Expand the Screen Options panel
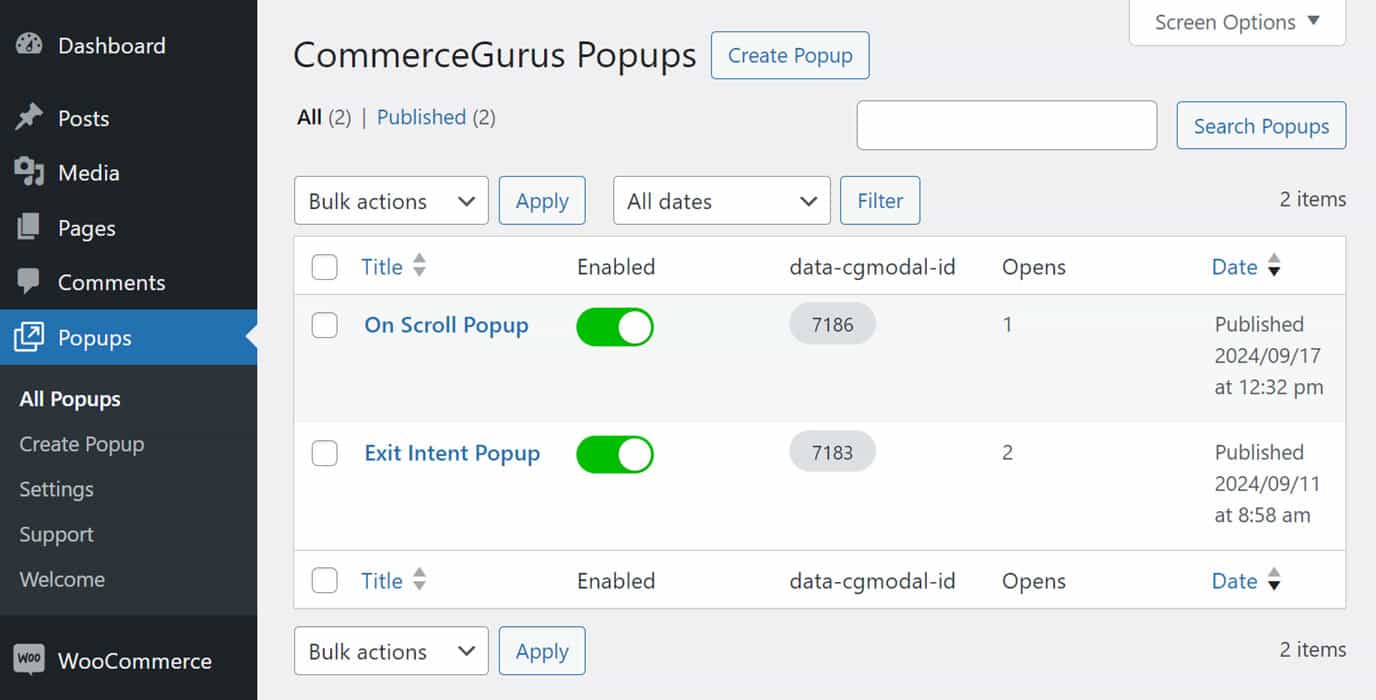Image resolution: width=1376 pixels, height=700 pixels. point(1237,22)
